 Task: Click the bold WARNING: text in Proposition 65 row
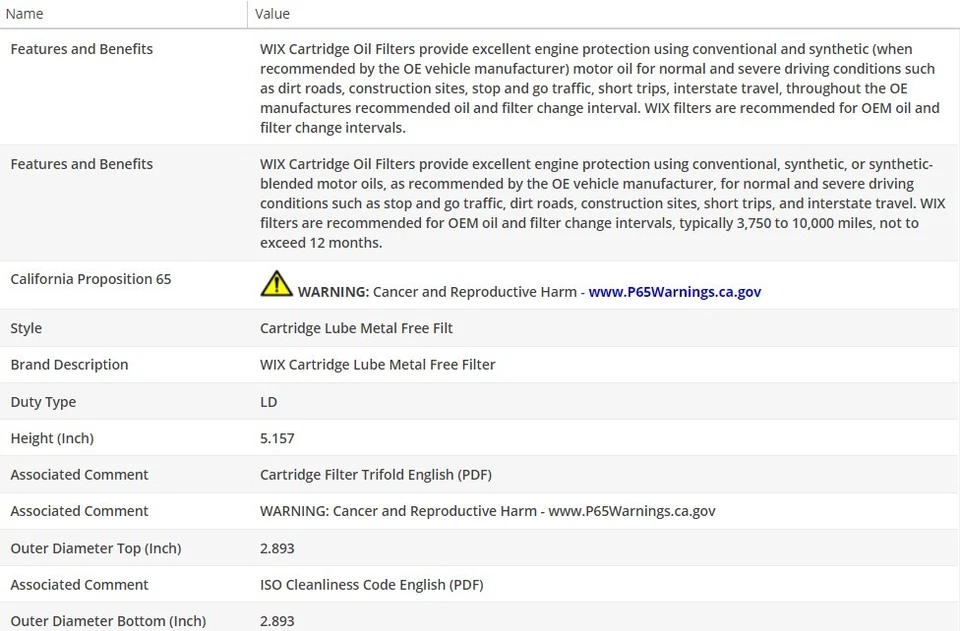[334, 292]
